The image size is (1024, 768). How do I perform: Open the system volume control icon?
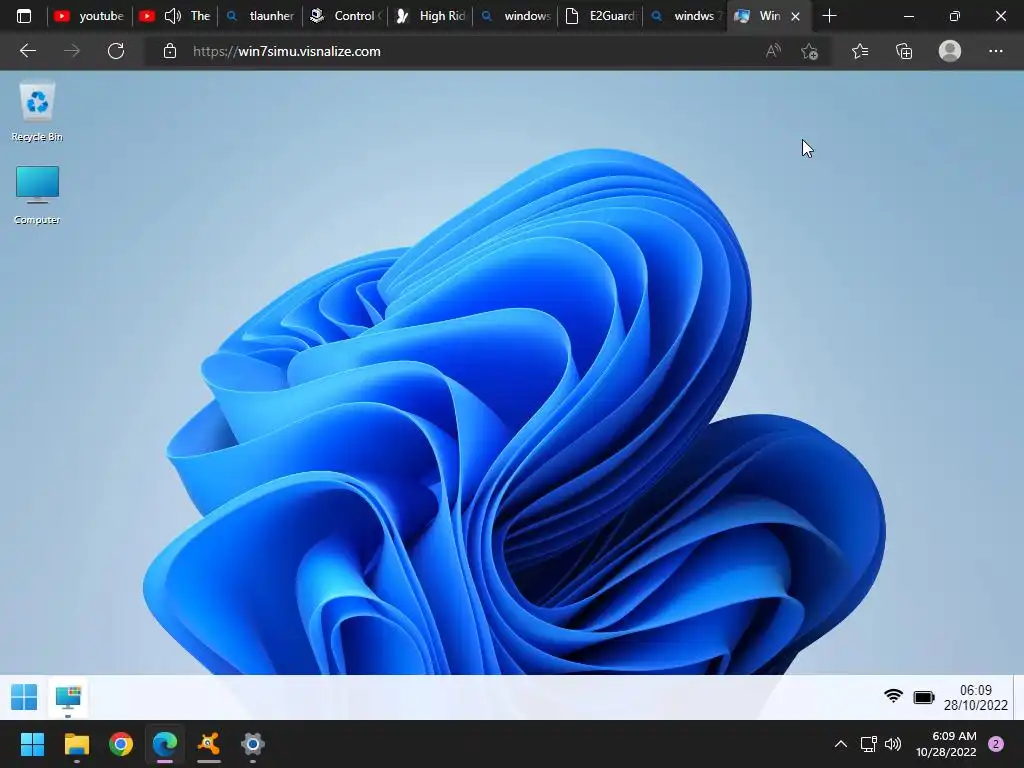pos(893,744)
